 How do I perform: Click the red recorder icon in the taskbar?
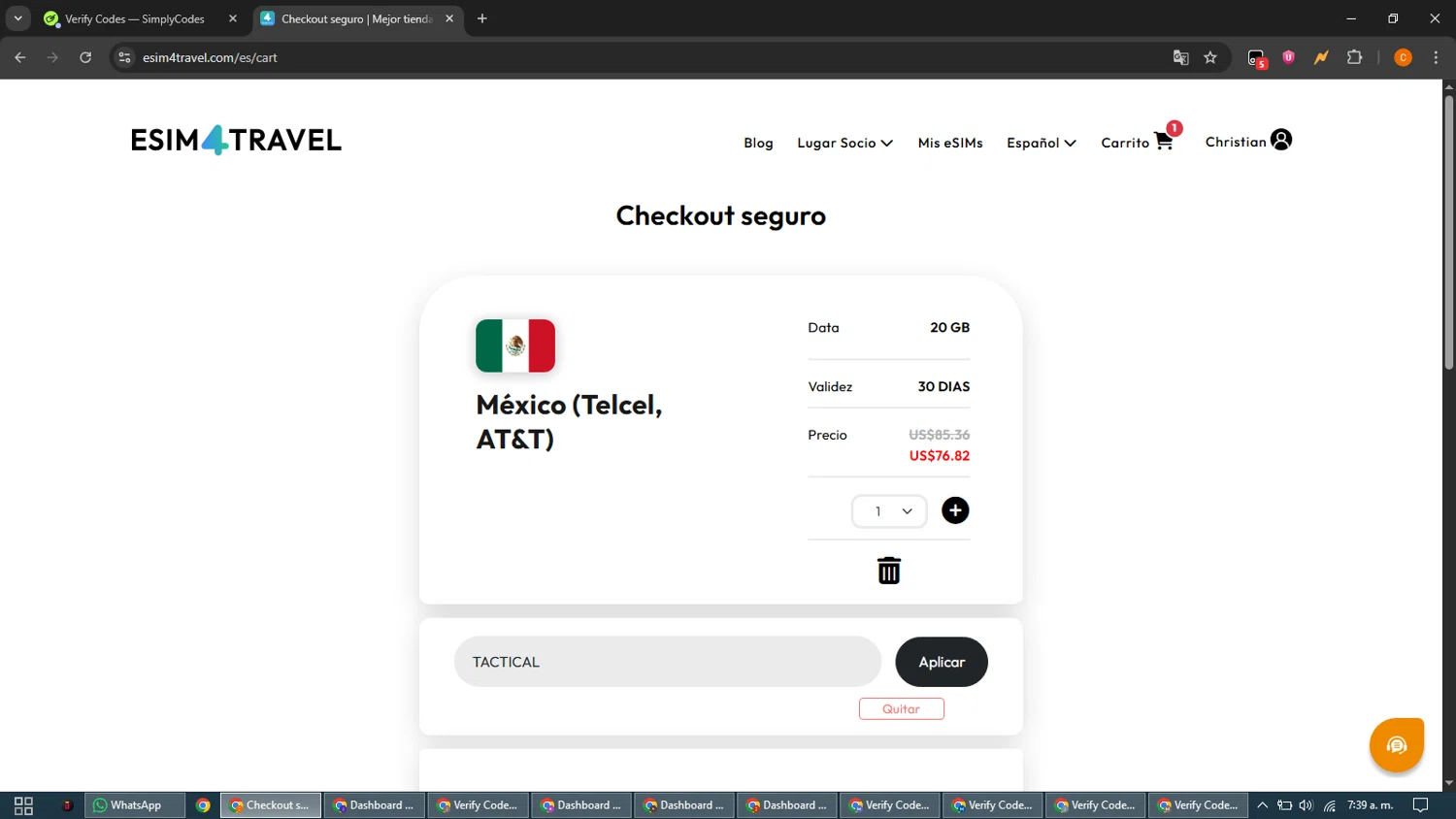tap(68, 805)
